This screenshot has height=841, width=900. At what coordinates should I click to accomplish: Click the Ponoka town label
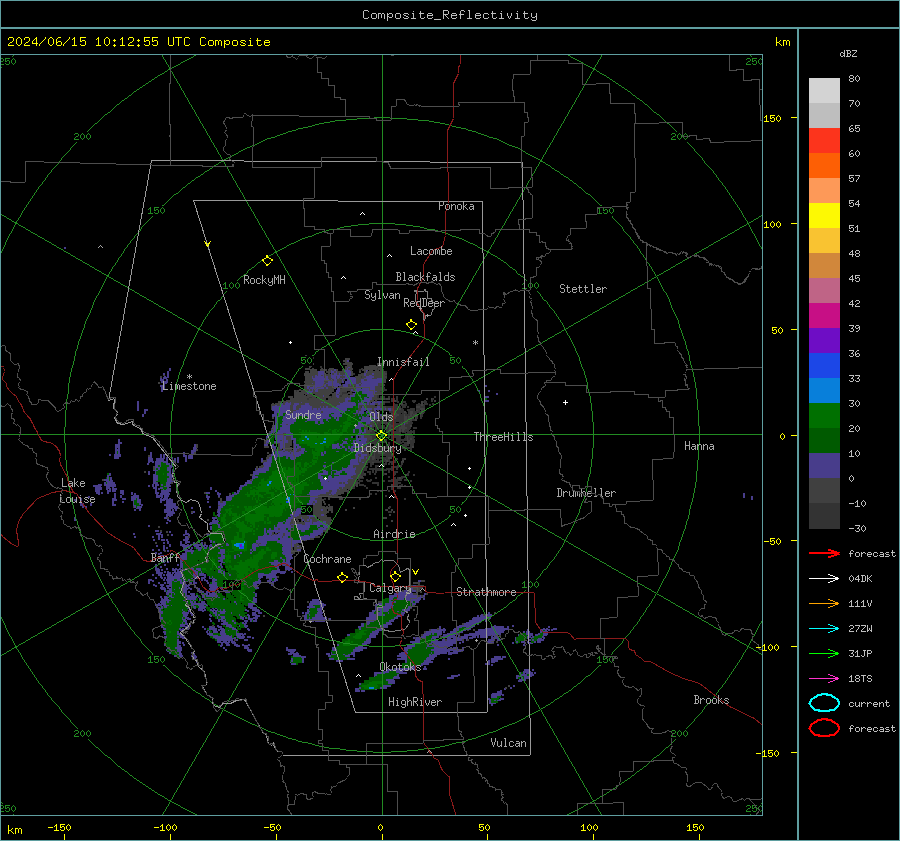[x=456, y=206]
